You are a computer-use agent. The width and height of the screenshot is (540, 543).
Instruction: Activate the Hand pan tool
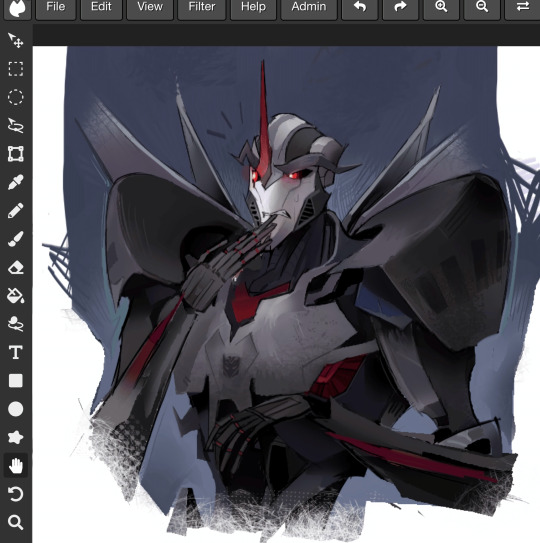click(16, 466)
